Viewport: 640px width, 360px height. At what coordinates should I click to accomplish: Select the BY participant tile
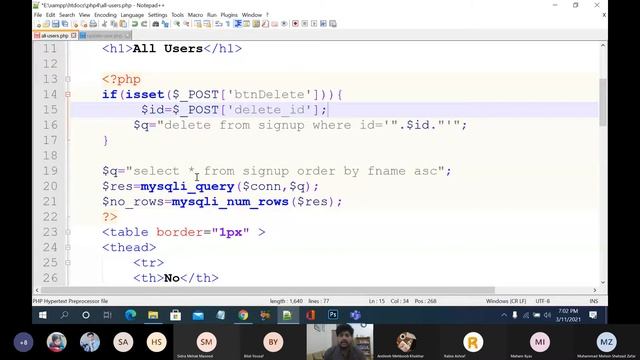point(273,342)
